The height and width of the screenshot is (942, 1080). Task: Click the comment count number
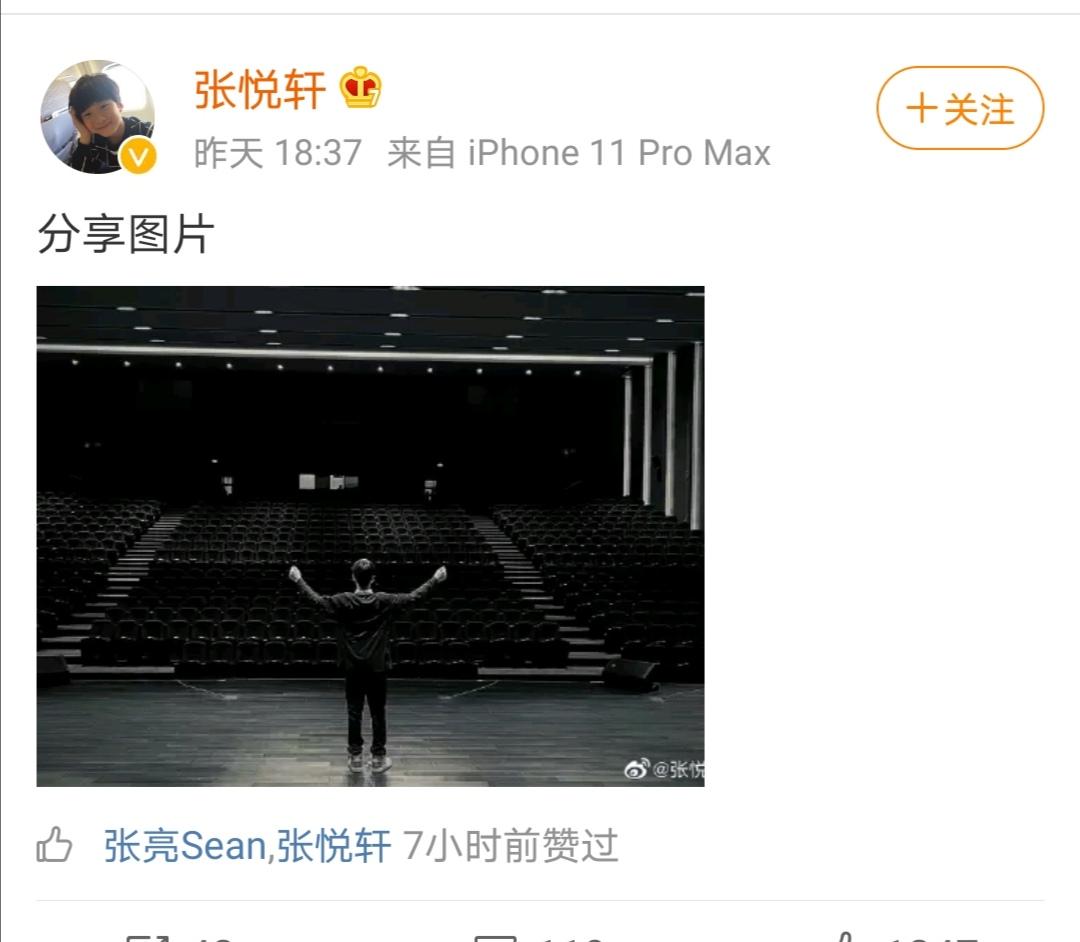(573, 939)
